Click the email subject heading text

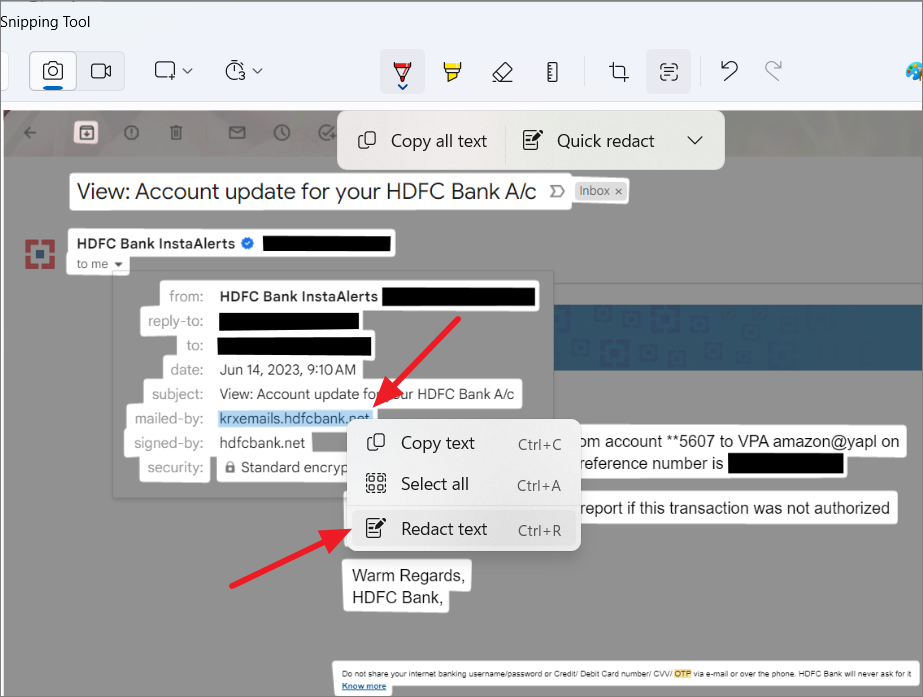(307, 191)
